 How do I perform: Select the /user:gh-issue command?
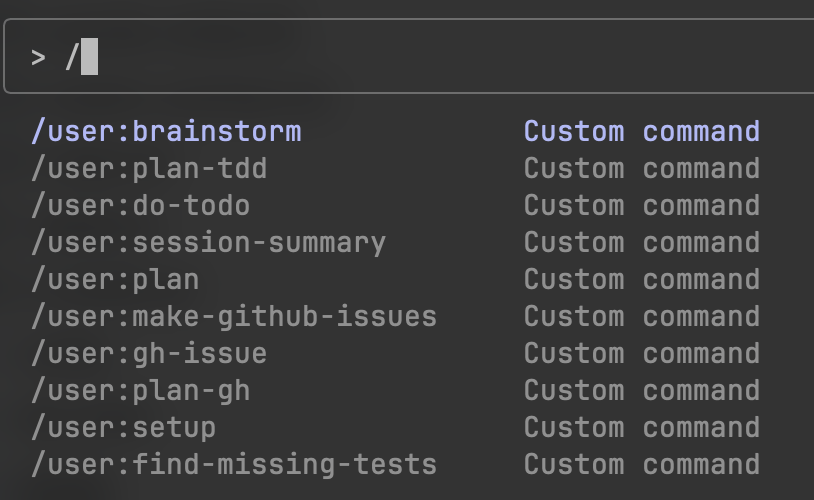149,354
